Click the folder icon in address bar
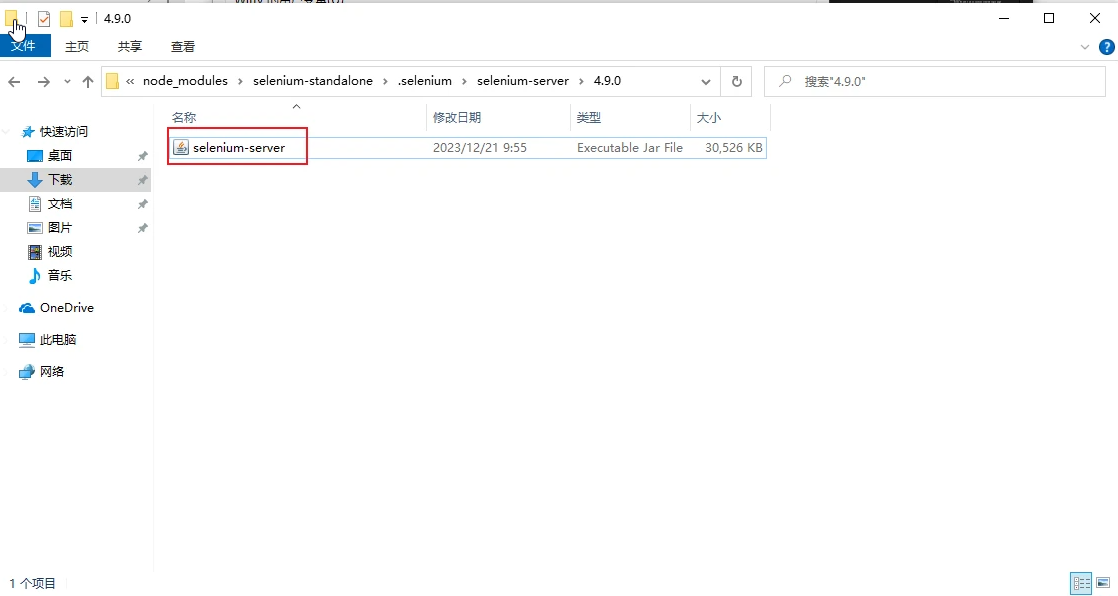The width and height of the screenshot is (1118, 596). [x=112, y=81]
